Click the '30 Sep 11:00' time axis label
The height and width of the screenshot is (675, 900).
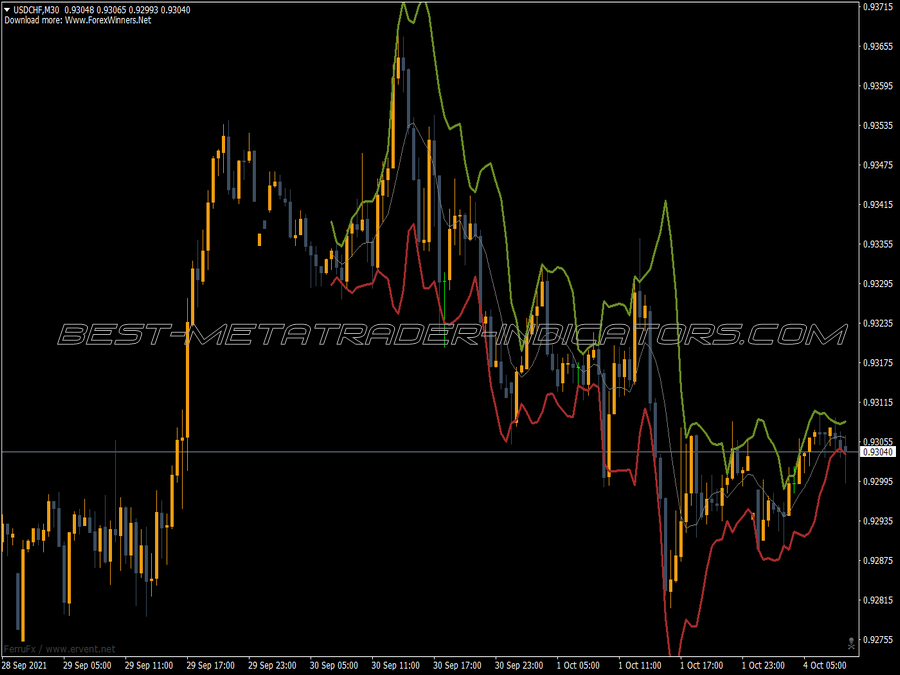(x=395, y=666)
